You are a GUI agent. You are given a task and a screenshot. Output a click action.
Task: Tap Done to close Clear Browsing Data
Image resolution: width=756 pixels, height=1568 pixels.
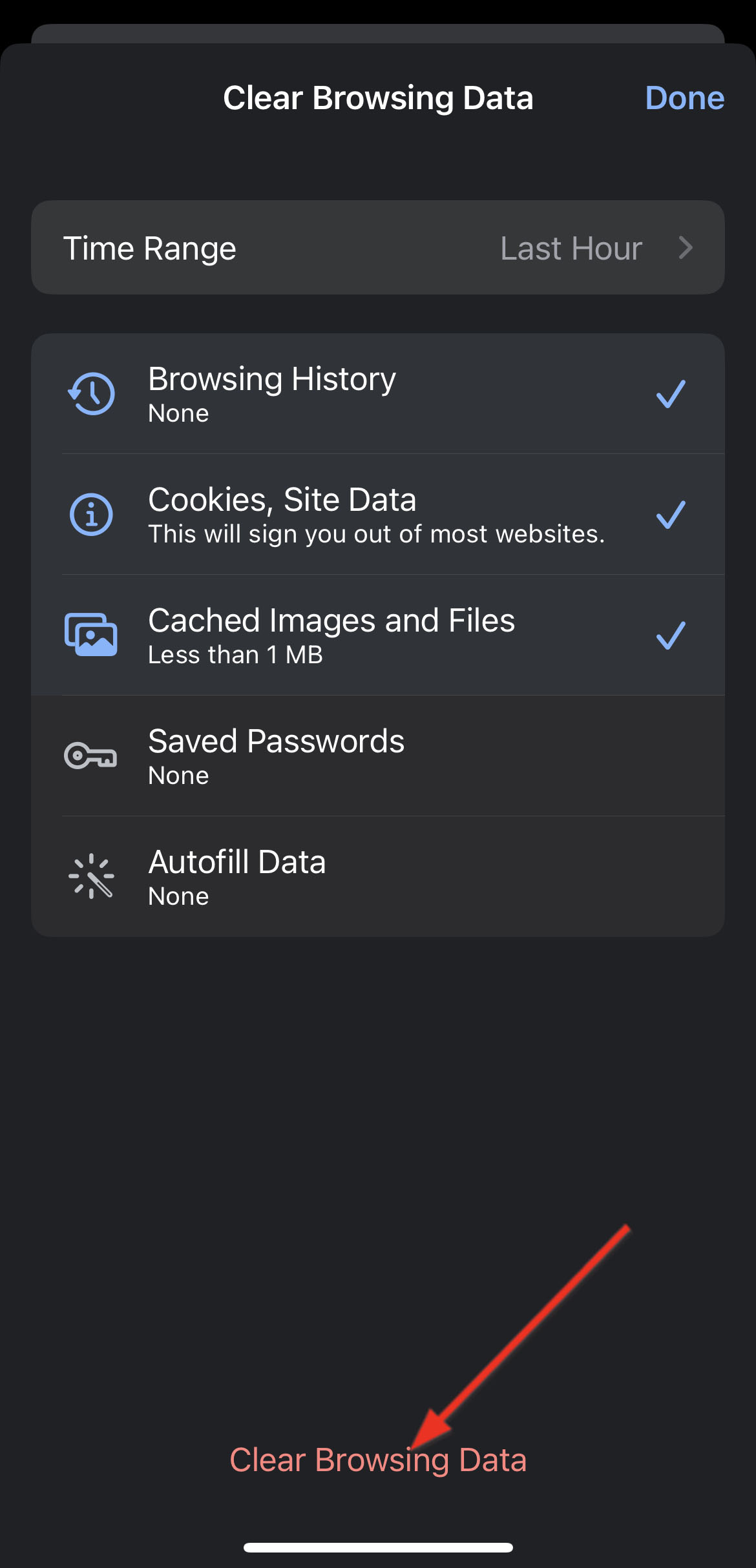tap(684, 98)
